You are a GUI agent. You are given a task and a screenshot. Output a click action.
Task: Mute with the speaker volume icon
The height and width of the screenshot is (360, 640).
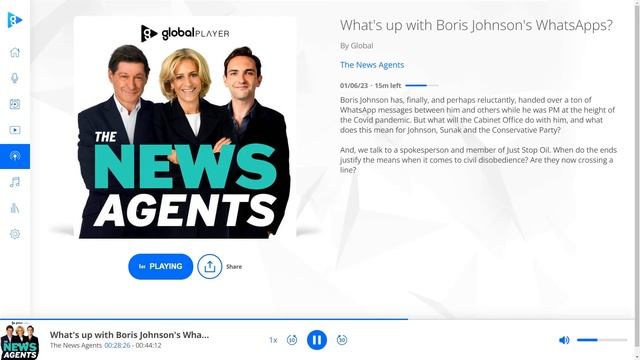[564, 340]
